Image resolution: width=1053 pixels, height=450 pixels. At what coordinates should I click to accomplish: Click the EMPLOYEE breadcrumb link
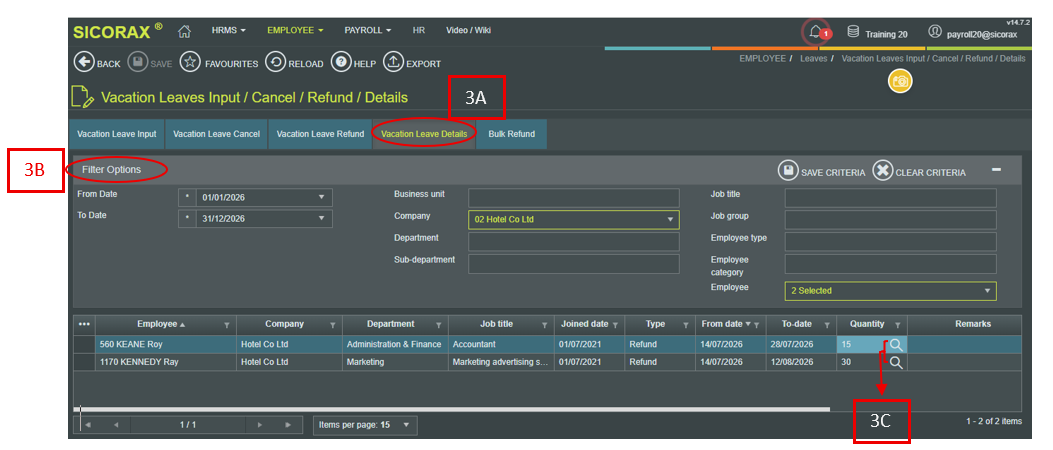(x=762, y=58)
